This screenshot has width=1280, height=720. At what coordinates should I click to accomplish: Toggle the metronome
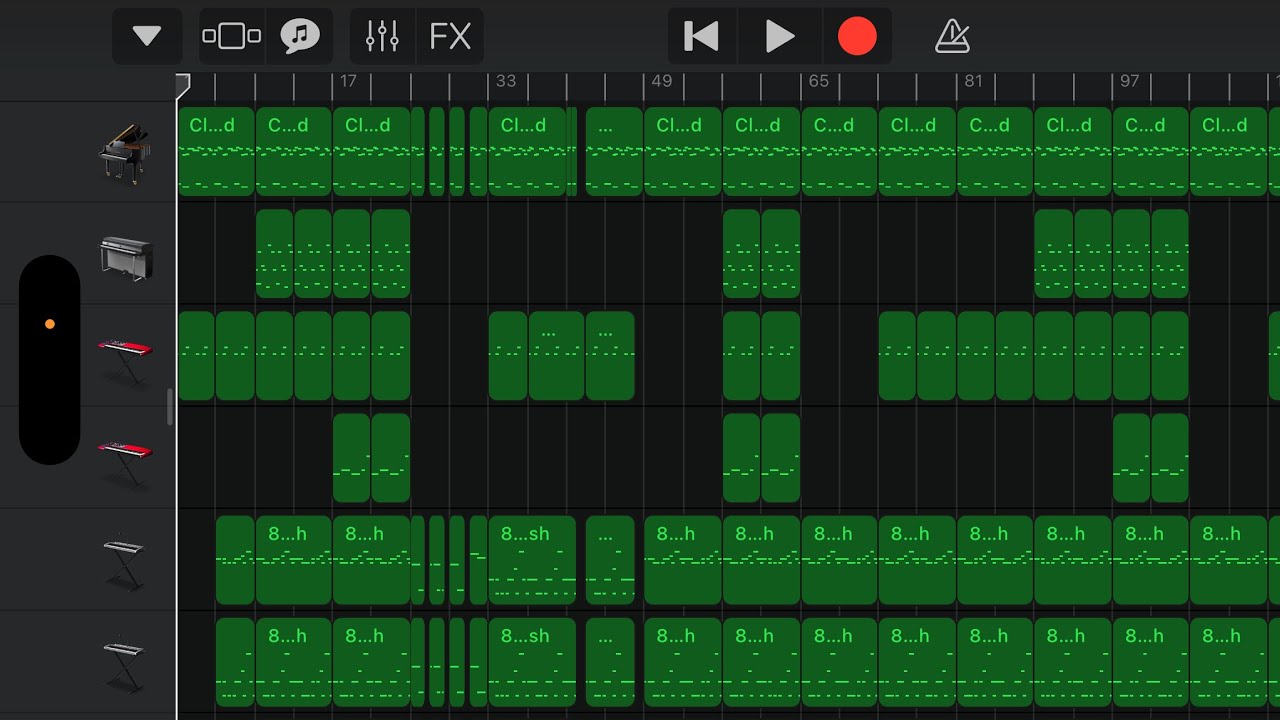(x=952, y=37)
